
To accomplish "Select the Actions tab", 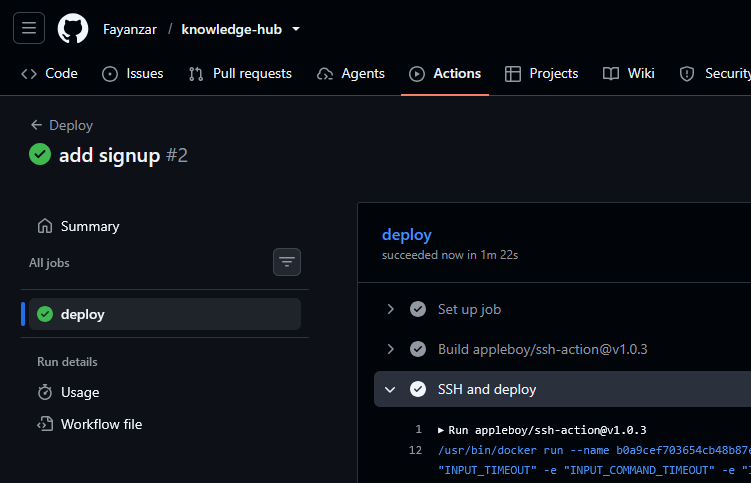I will point(445,73).
